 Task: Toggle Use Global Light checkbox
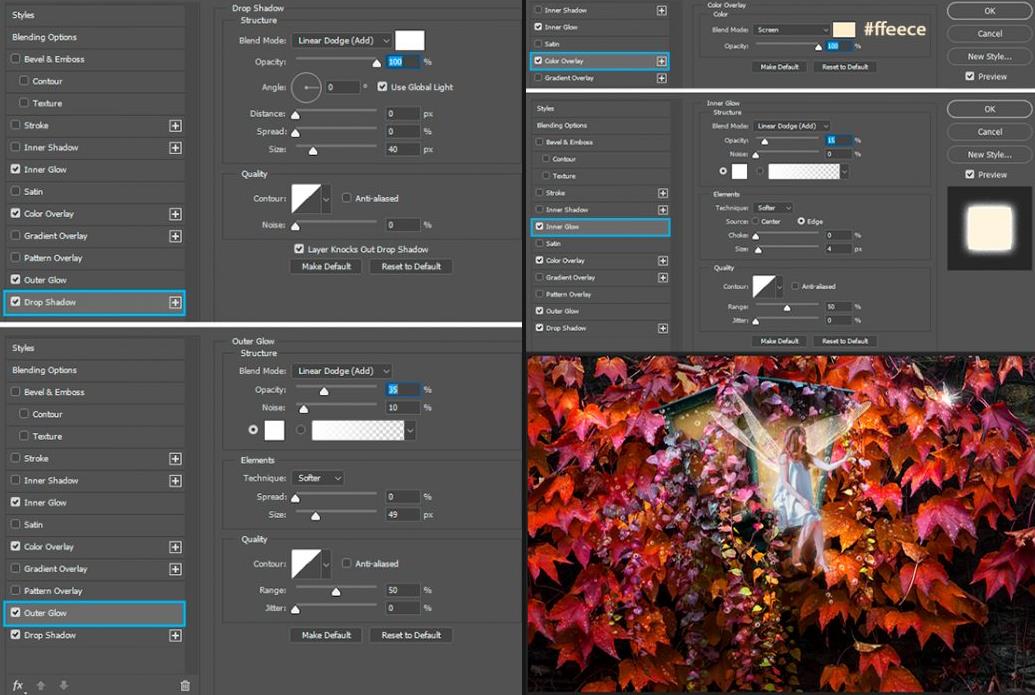[x=382, y=86]
